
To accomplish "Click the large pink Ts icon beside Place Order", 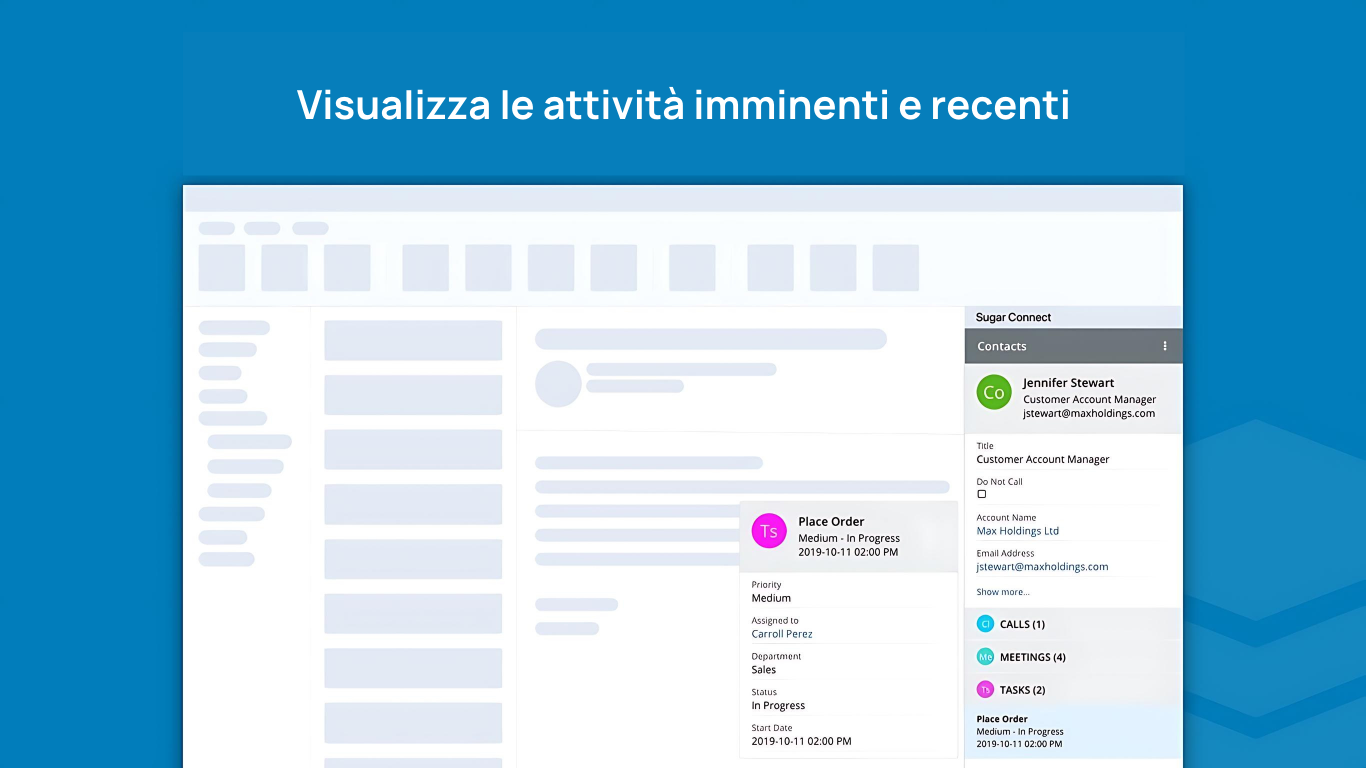I will [x=769, y=531].
